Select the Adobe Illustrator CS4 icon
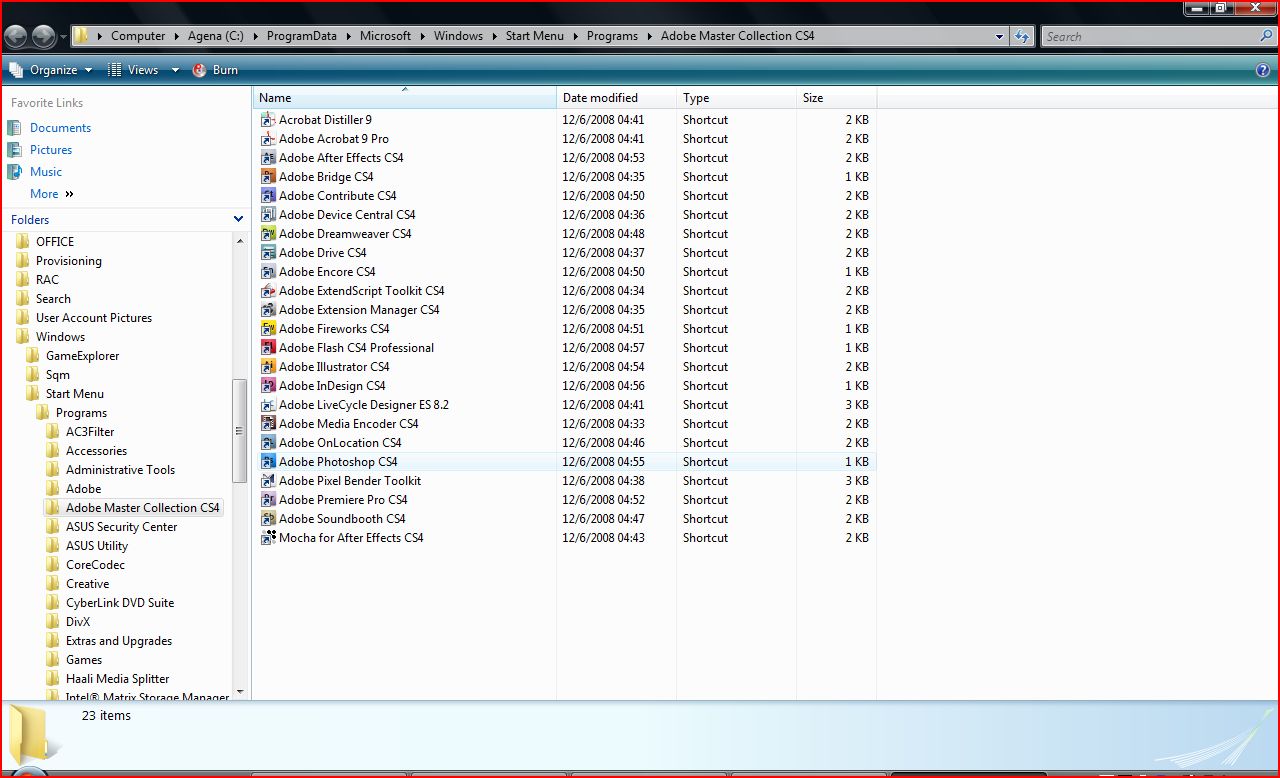The height and width of the screenshot is (778, 1280). pyautogui.click(x=268, y=366)
